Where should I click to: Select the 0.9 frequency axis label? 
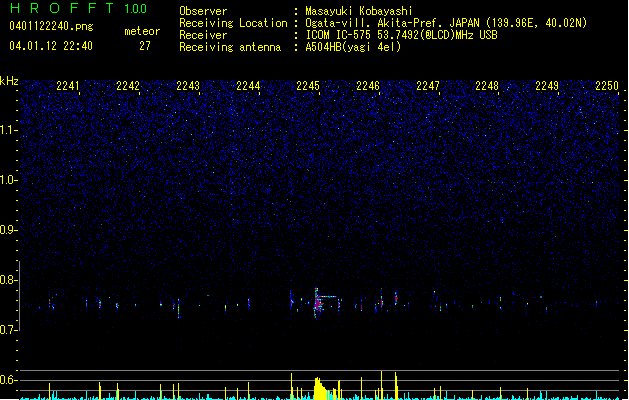pos(8,230)
